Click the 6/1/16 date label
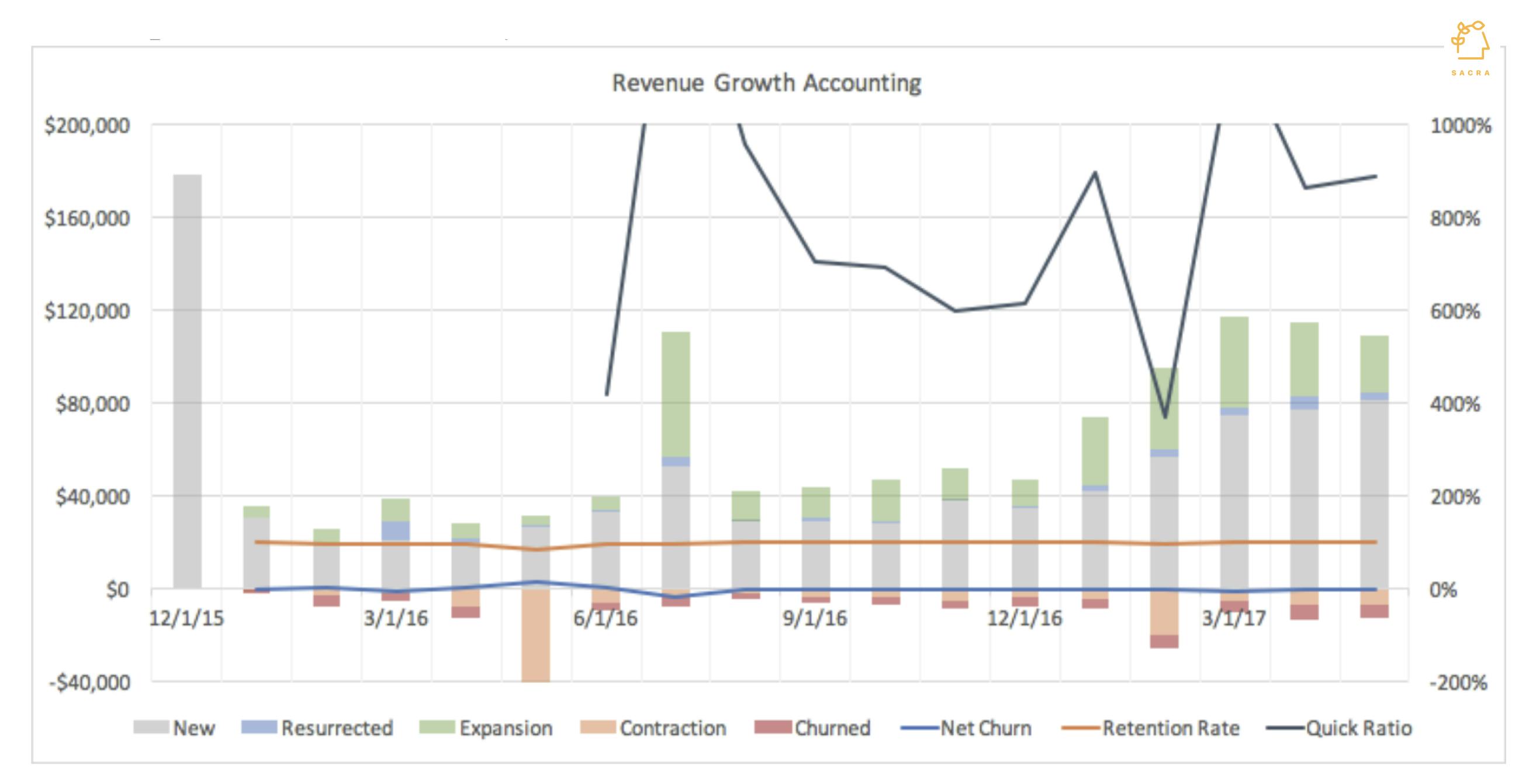Screen dimensions: 1536x784 point(605,618)
